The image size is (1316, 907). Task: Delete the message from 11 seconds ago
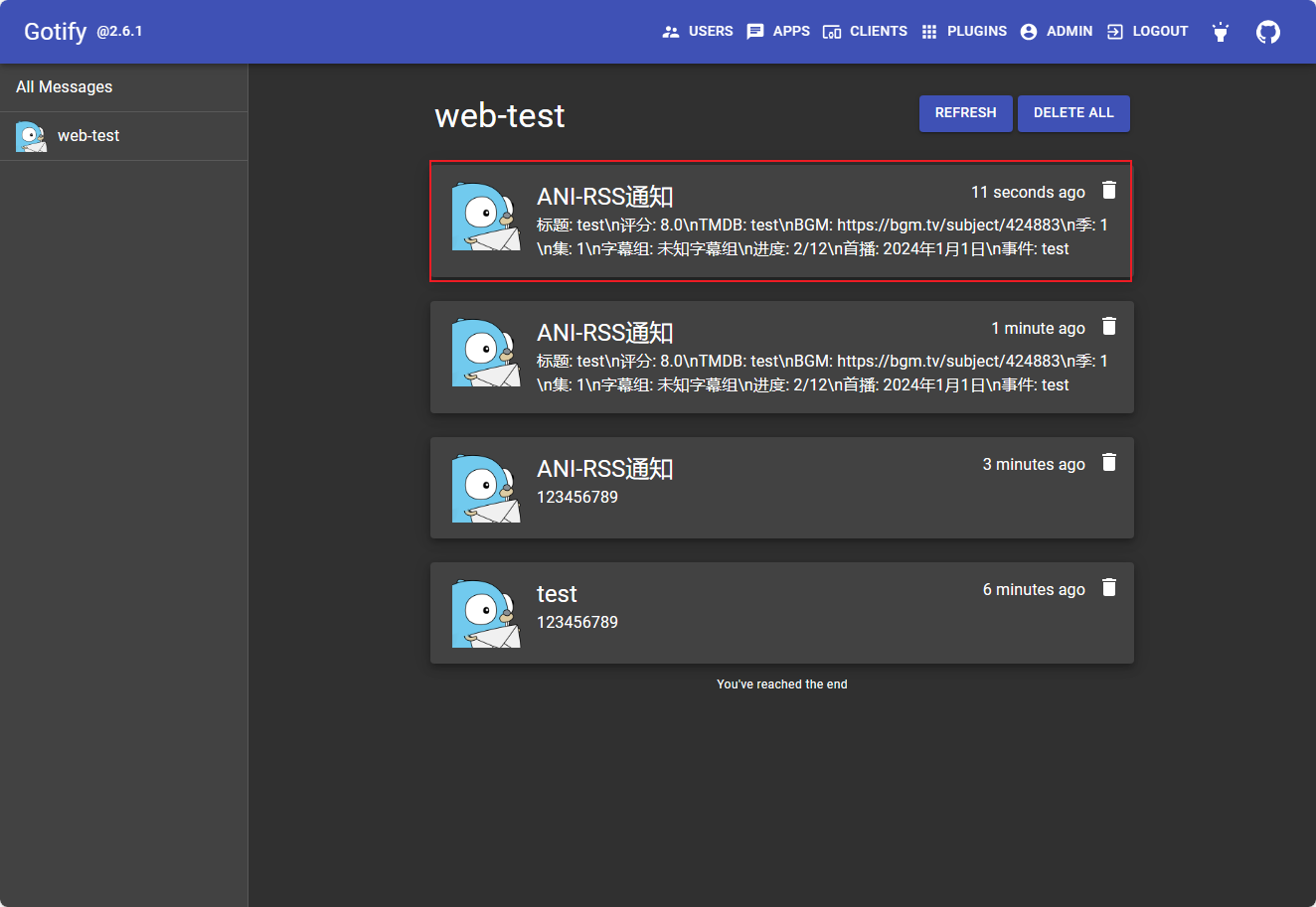point(1109,190)
